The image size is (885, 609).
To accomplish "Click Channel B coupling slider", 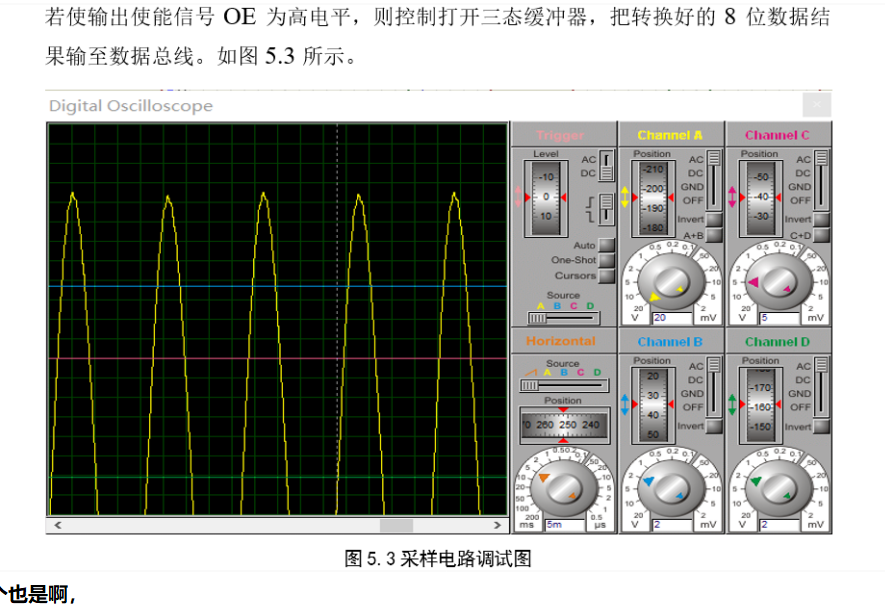I will tap(714, 387).
